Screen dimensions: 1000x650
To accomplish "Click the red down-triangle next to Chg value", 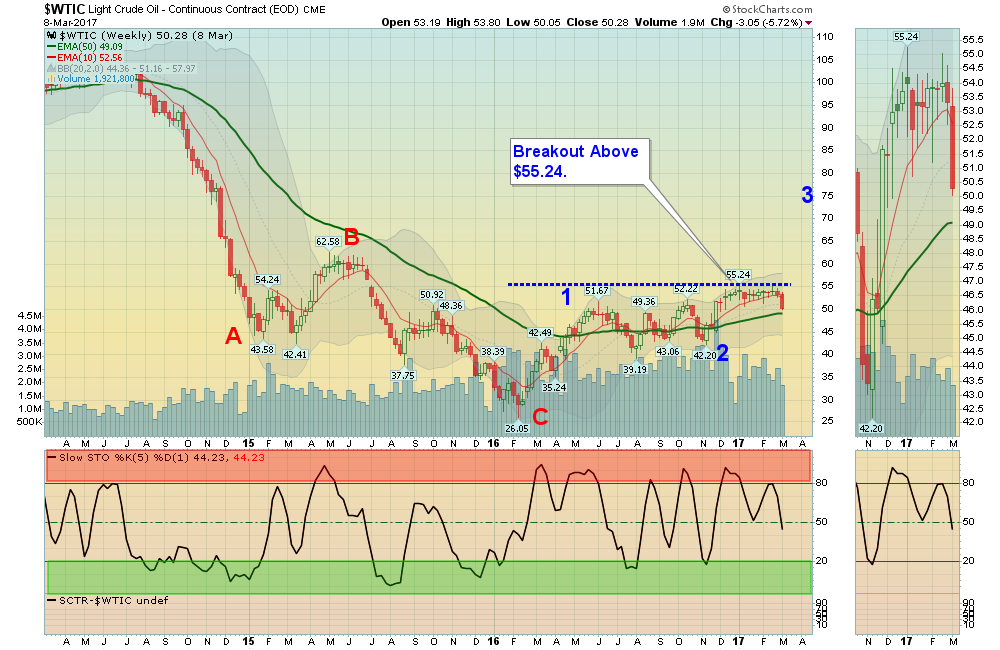I will [809, 23].
